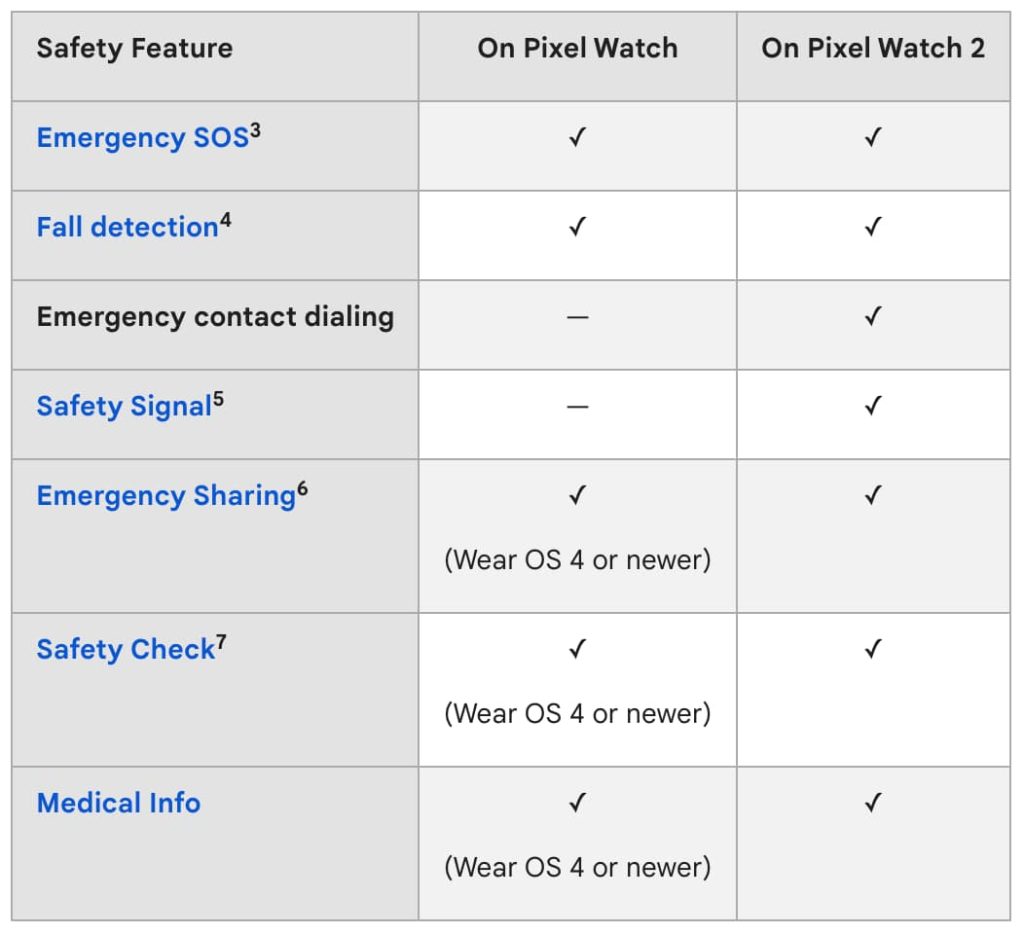The width and height of the screenshot is (1024, 934).
Task: Click the Safety Feature column header
Action: 134,48
